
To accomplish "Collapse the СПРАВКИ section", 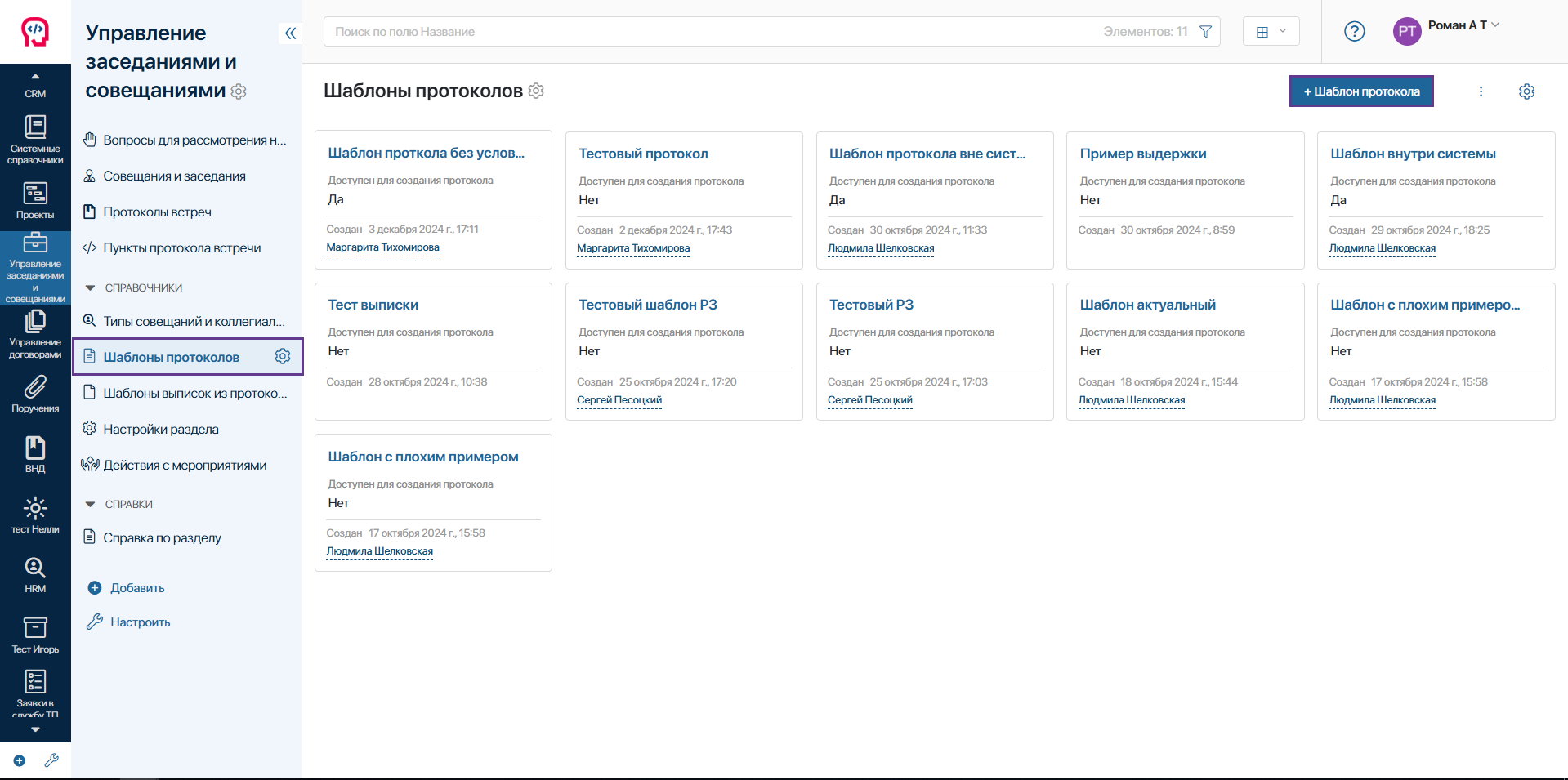I will (x=91, y=504).
